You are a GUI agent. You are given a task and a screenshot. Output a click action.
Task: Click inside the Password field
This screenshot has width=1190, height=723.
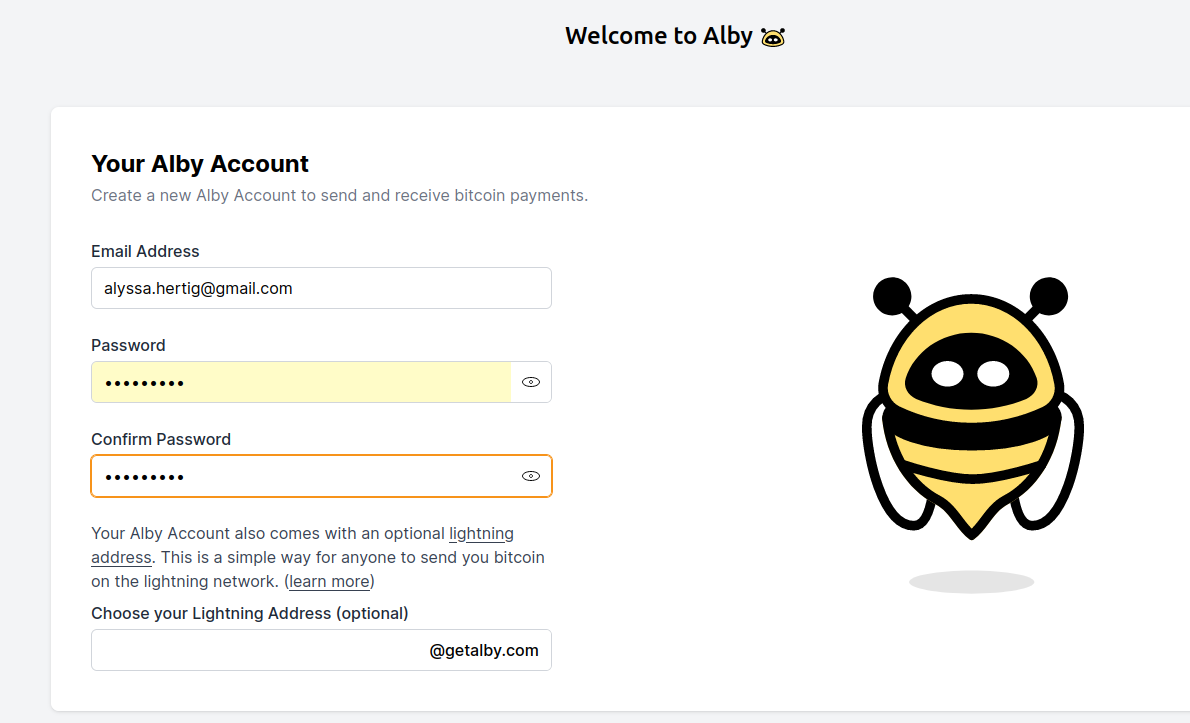click(300, 382)
